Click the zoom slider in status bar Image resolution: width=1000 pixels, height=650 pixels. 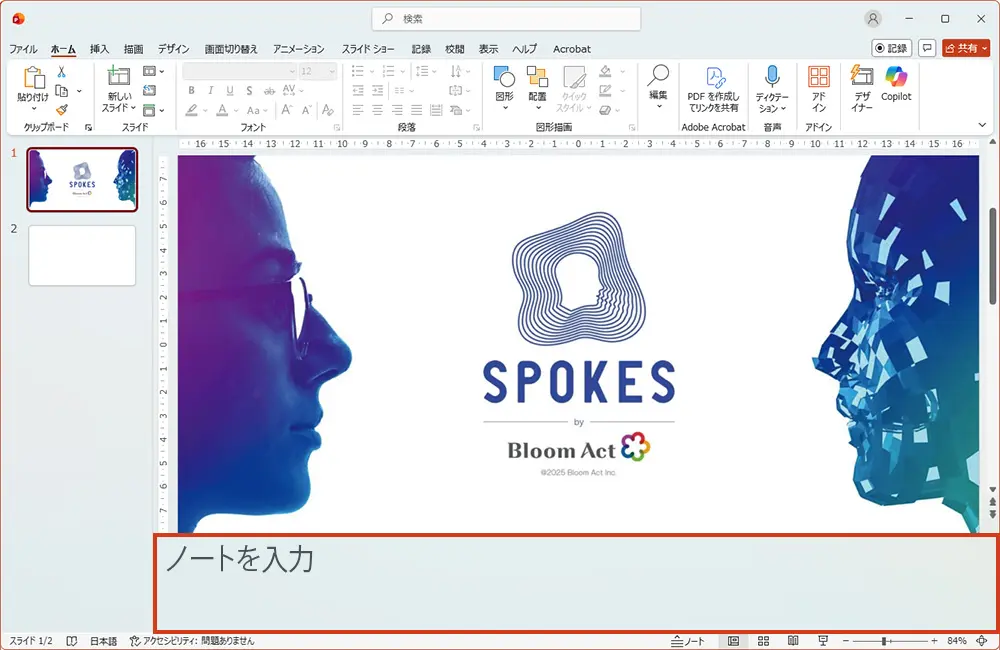coord(884,641)
